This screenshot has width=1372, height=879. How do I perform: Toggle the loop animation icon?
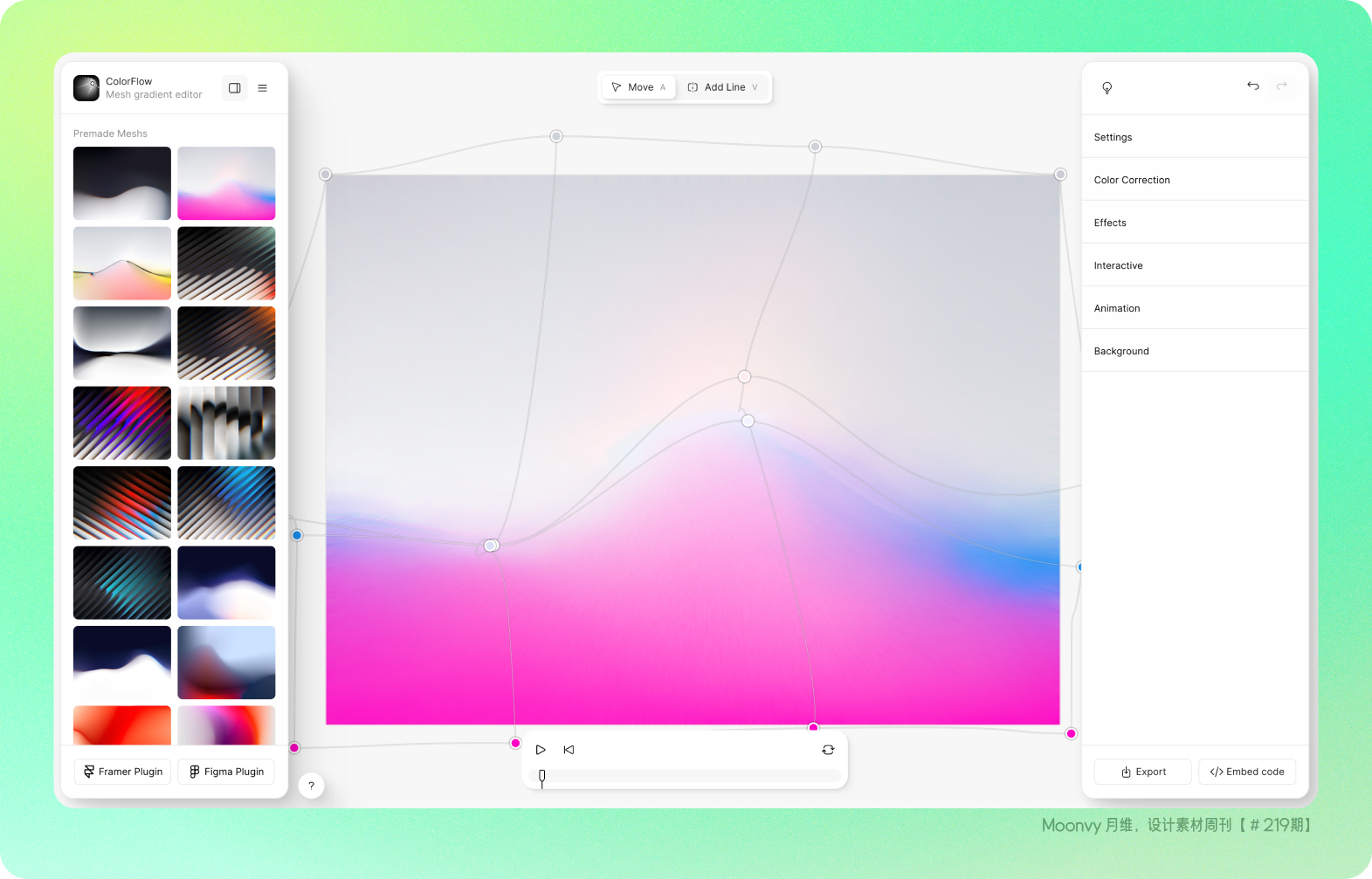pos(828,750)
